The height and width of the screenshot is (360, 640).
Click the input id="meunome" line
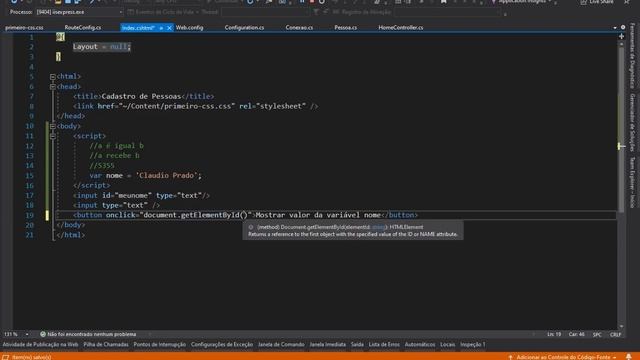[x=141, y=196]
